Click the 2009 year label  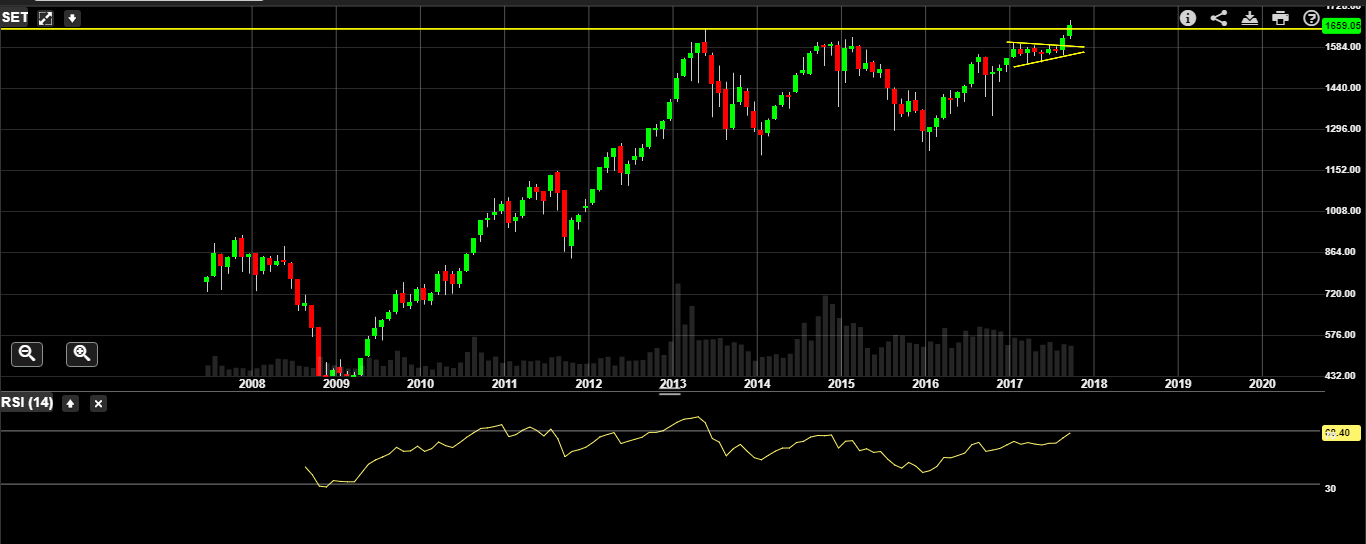click(336, 384)
